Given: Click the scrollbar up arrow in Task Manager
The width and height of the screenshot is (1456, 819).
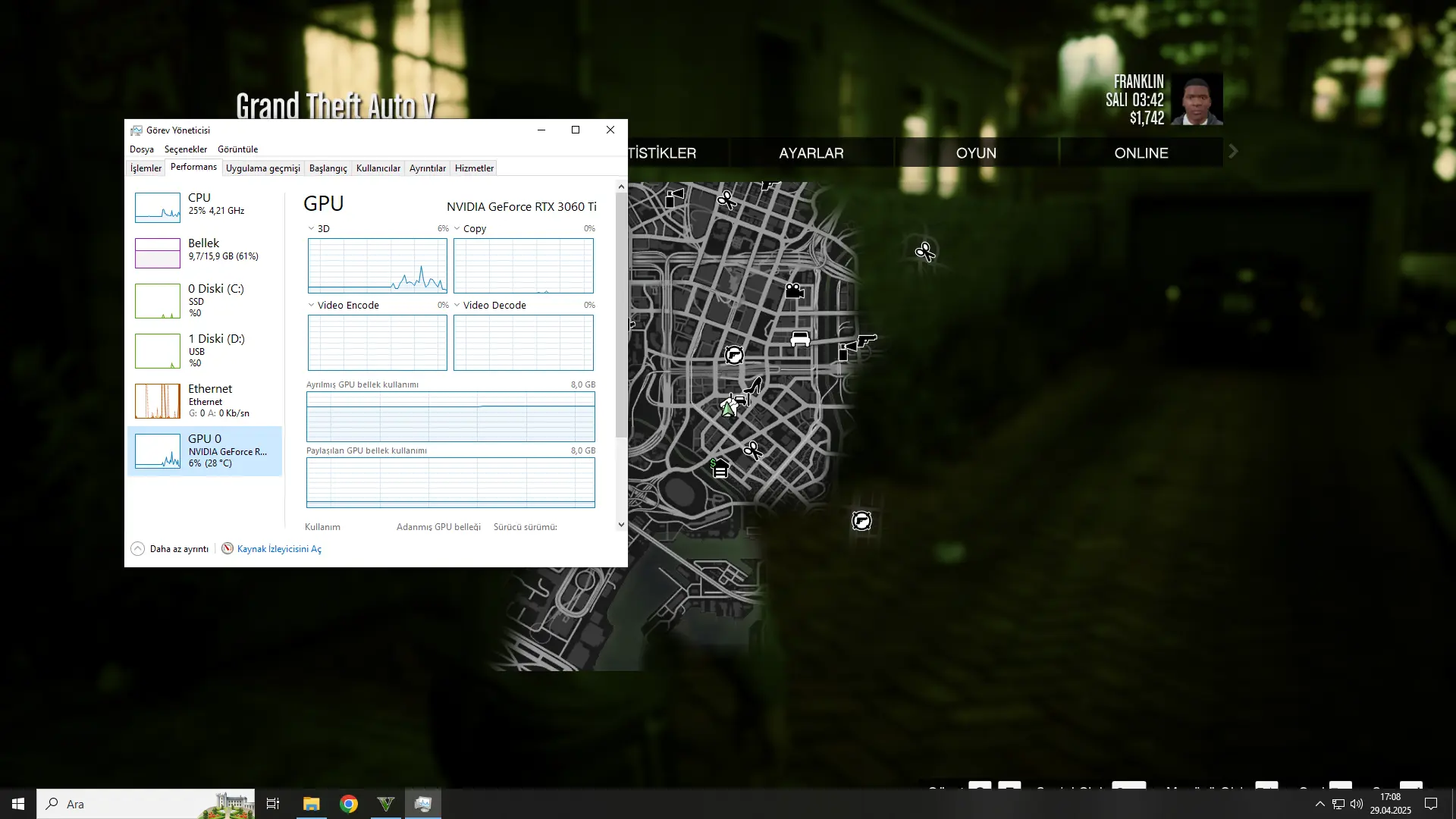Looking at the screenshot, I should 621,187.
